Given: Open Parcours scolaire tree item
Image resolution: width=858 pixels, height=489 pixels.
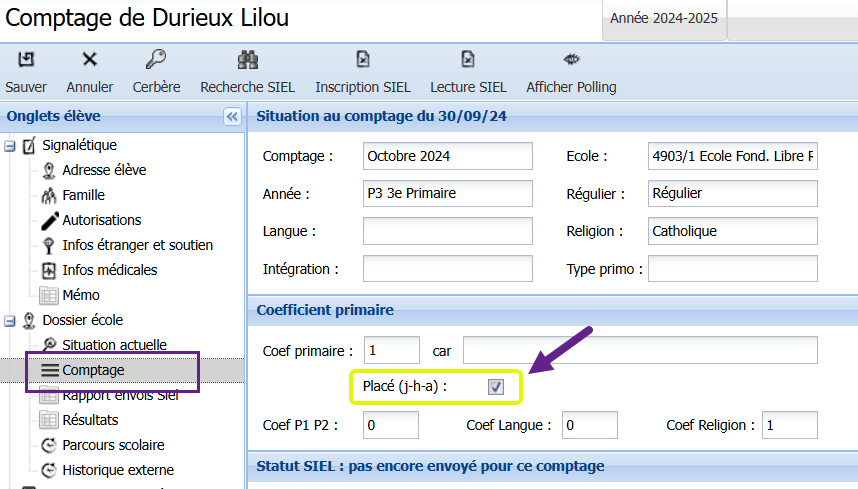Looking at the screenshot, I should click(113, 445).
